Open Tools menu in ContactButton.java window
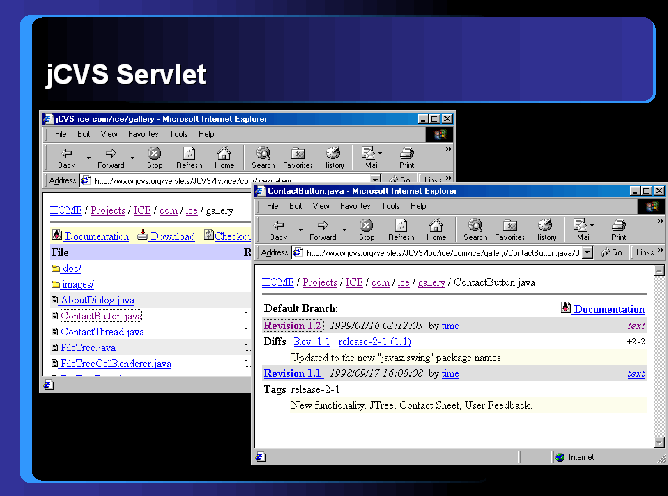The height and width of the screenshot is (496, 668). [x=389, y=206]
